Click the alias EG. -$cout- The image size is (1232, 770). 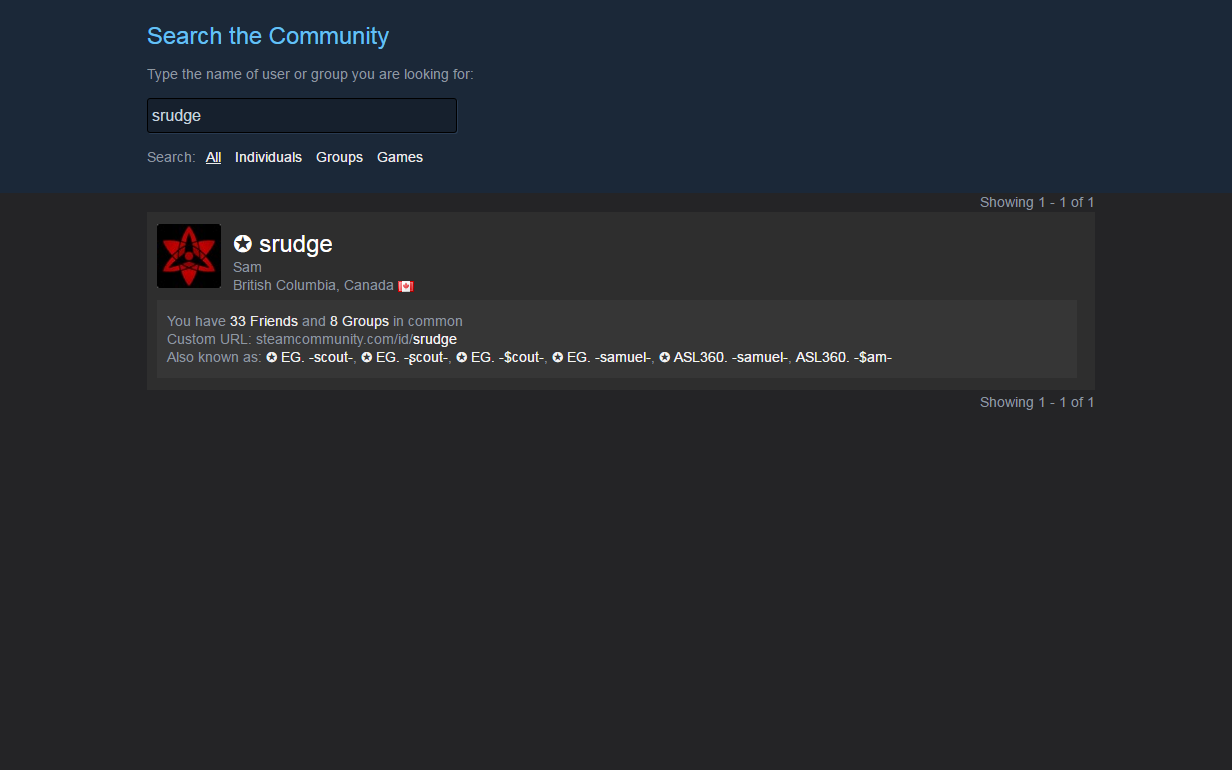click(500, 357)
